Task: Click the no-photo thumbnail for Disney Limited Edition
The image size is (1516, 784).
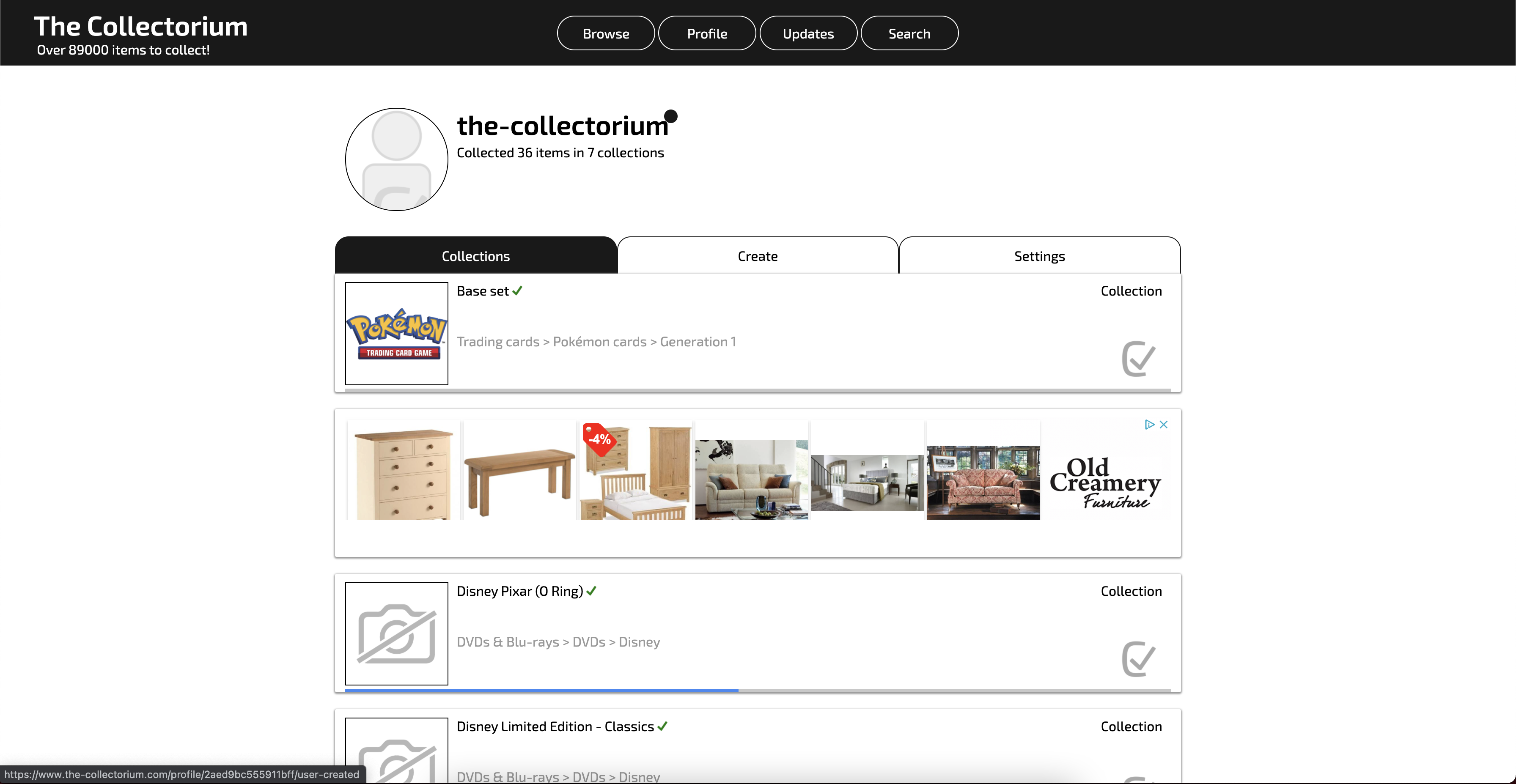Action: [x=397, y=750]
